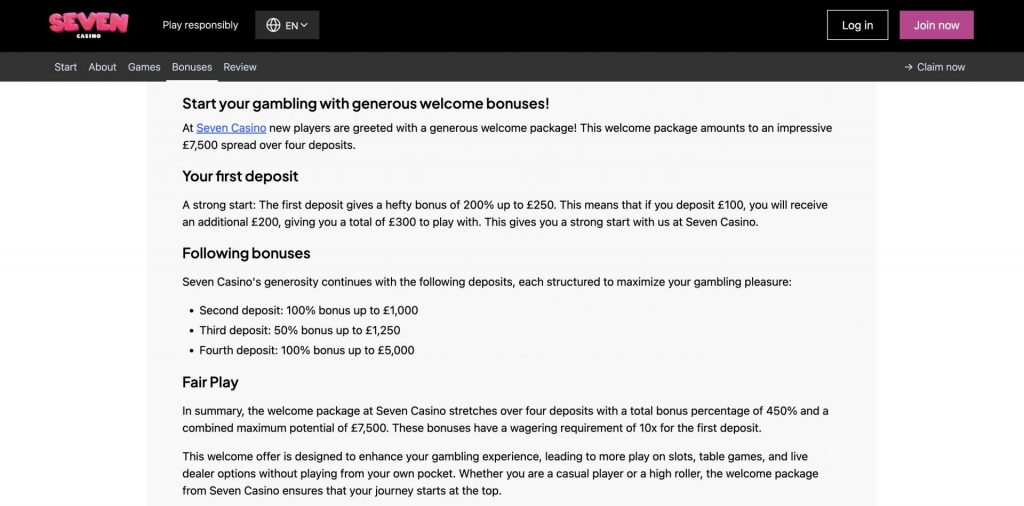Open the Seven Casino hyperlink in the paragraph
Image resolution: width=1024 pixels, height=506 pixels.
point(231,128)
